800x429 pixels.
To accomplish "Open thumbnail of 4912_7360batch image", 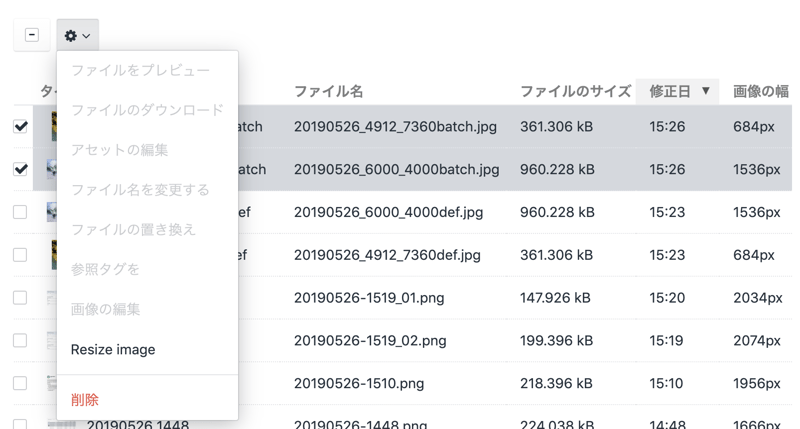I will pyautogui.click(x=50, y=127).
